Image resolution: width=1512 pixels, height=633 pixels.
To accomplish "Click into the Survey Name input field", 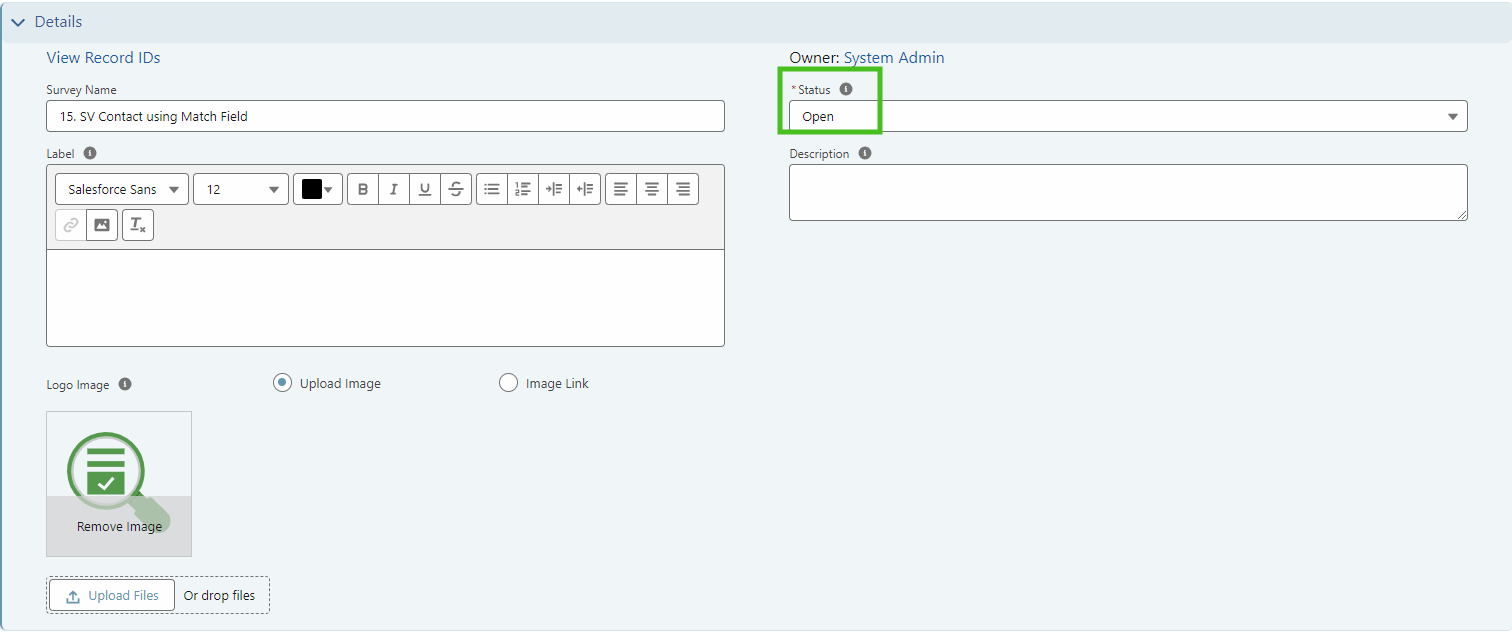I will (385, 116).
